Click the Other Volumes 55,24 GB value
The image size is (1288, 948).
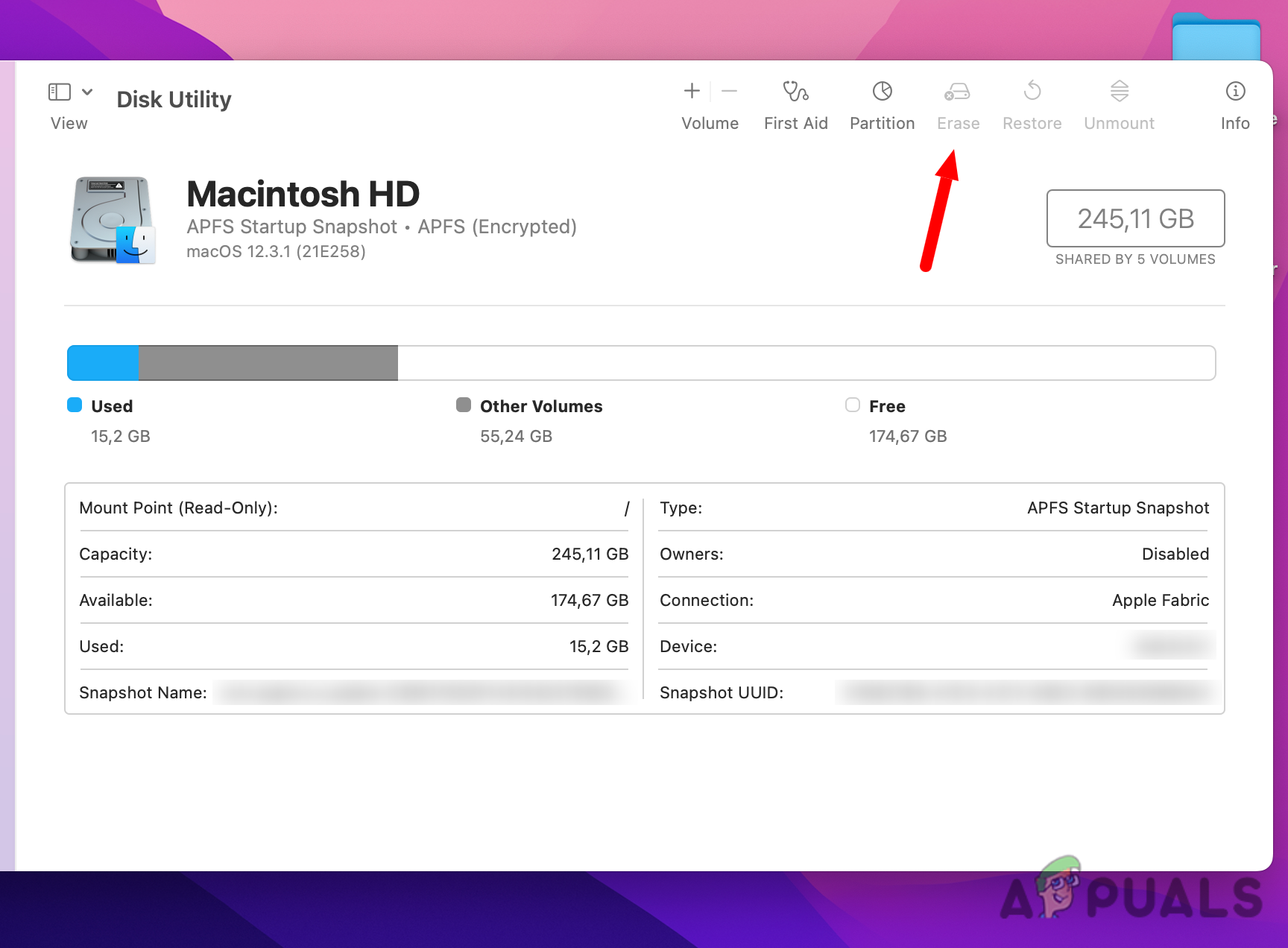coord(516,436)
